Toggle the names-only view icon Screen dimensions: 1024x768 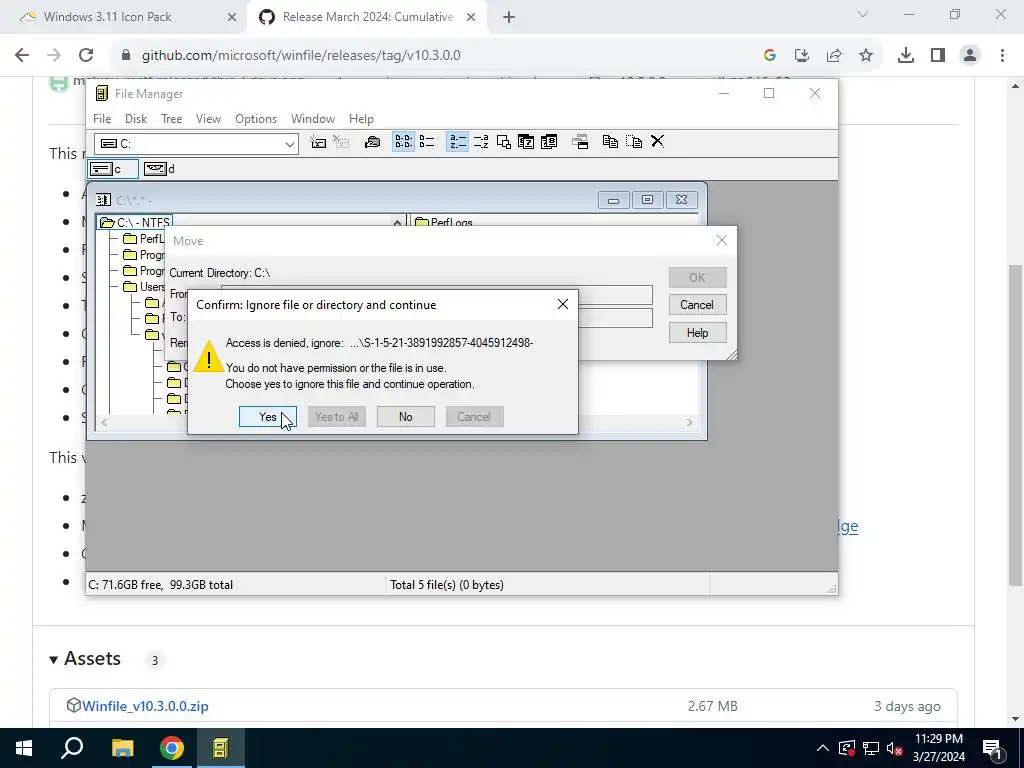[x=404, y=142]
